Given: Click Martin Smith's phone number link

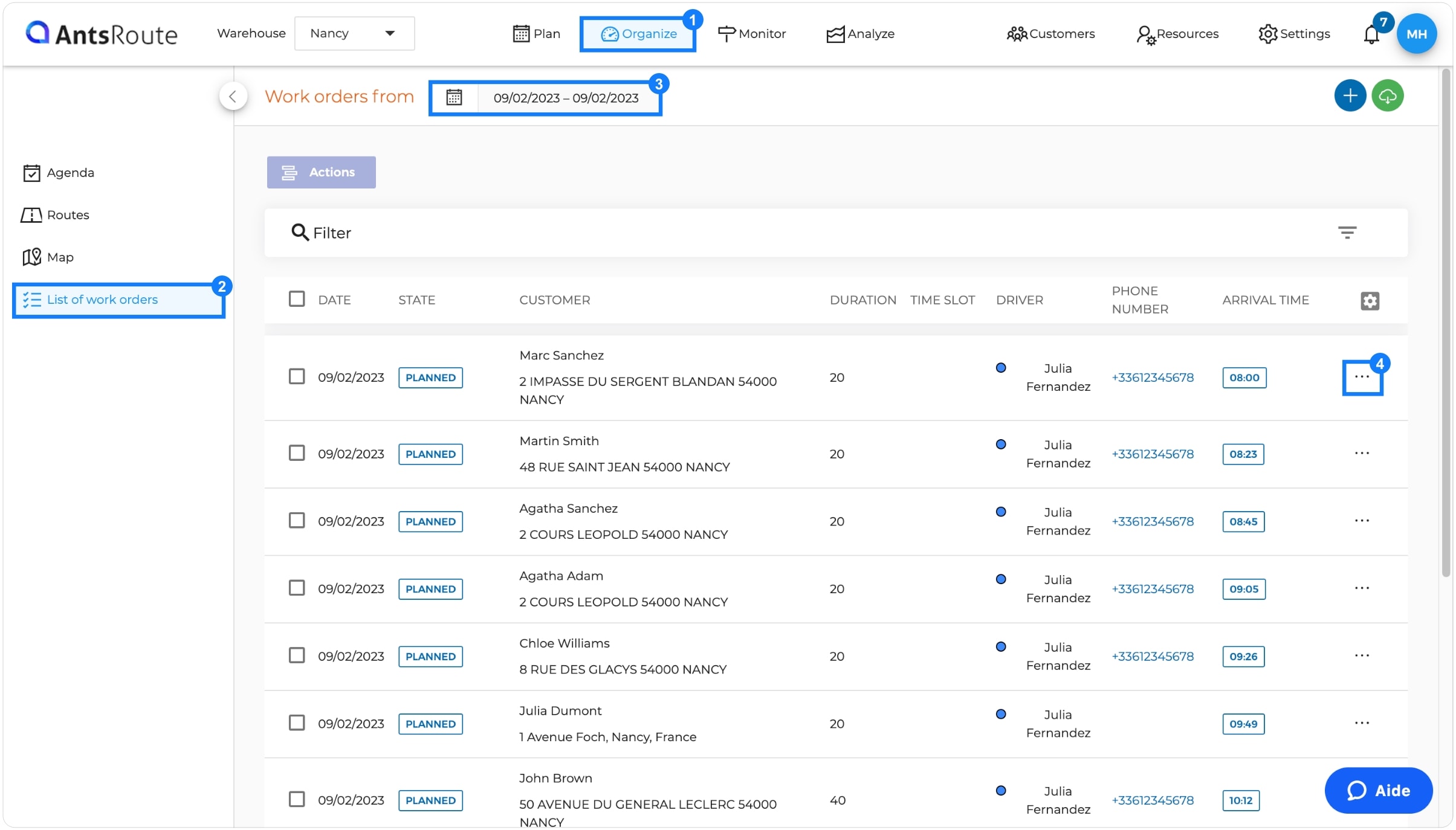Looking at the screenshot, I should click(1153, 454).
